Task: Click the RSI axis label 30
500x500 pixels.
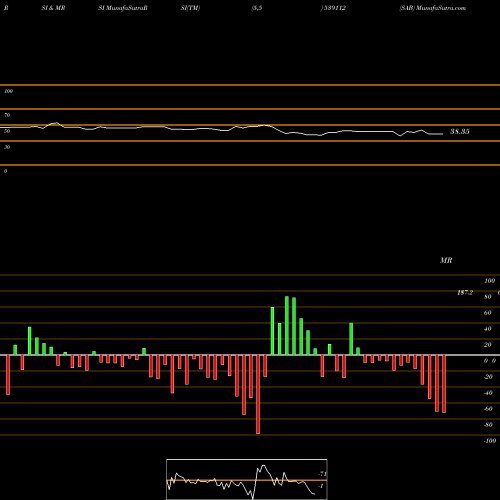Action: 7,147
